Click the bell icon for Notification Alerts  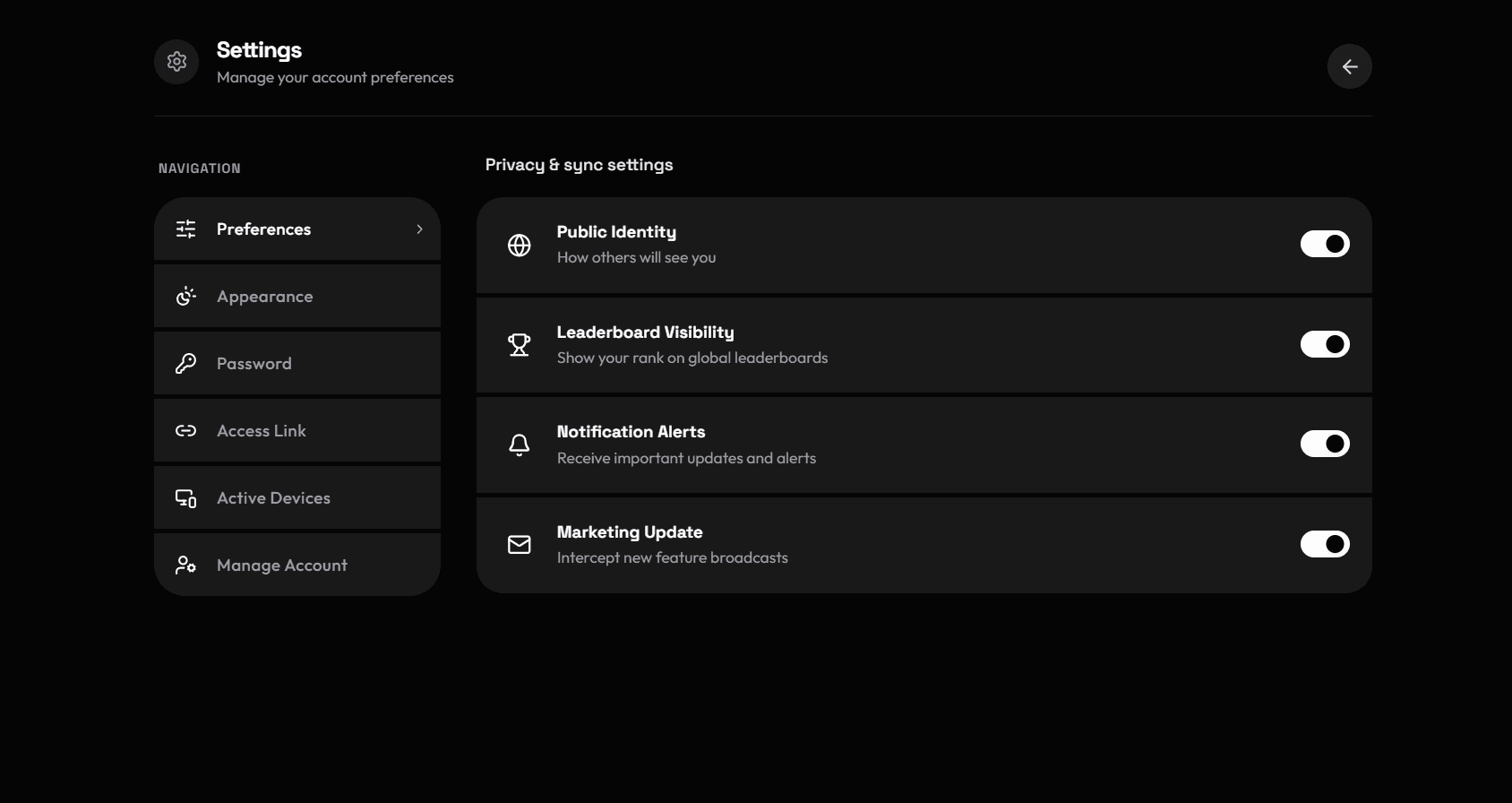(520, 445)
